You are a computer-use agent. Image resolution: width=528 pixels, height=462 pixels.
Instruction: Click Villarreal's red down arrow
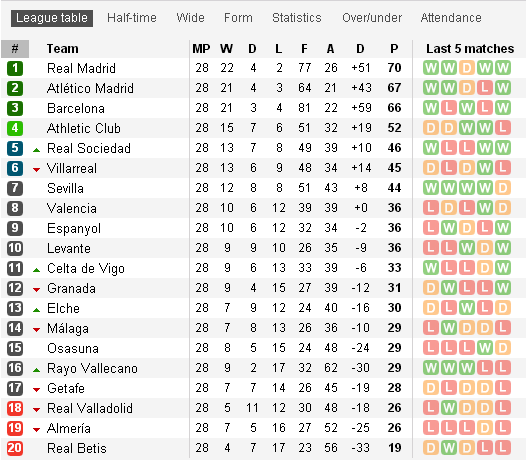[x=36, y=170]
